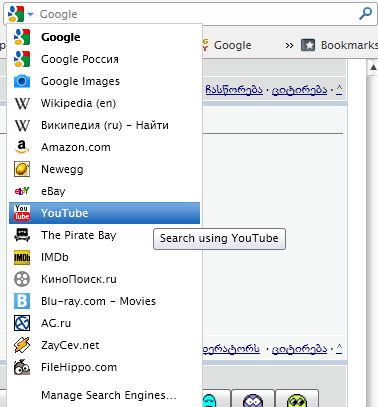Viewport: 378px width, 407px height.
Task: Open the search engine dropdown arrow
Action: (x=30, y=14)
